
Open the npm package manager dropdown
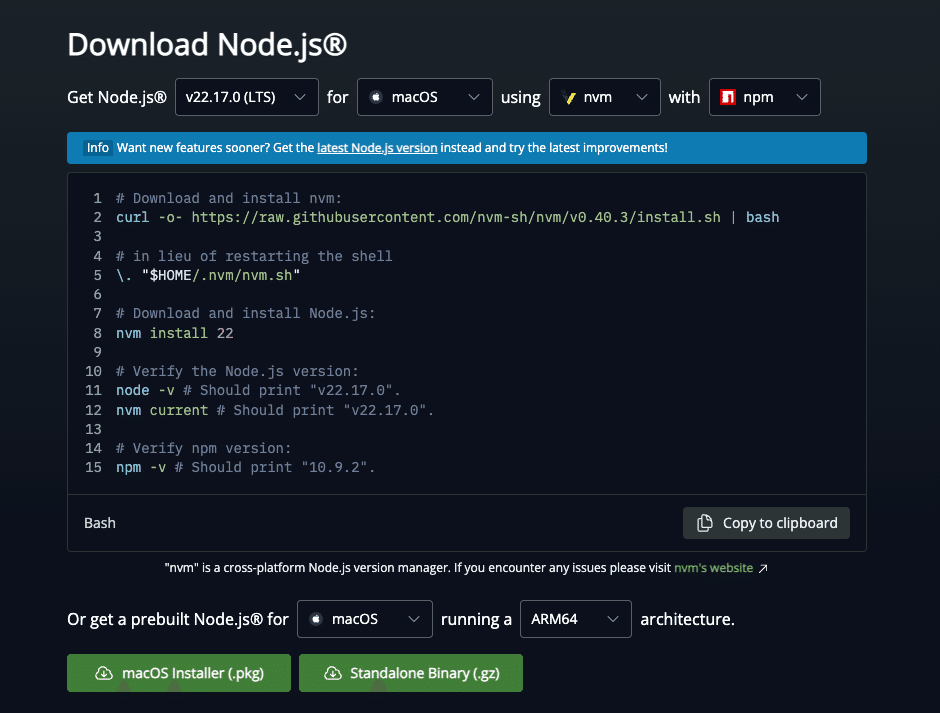click(x=764, y=97)
